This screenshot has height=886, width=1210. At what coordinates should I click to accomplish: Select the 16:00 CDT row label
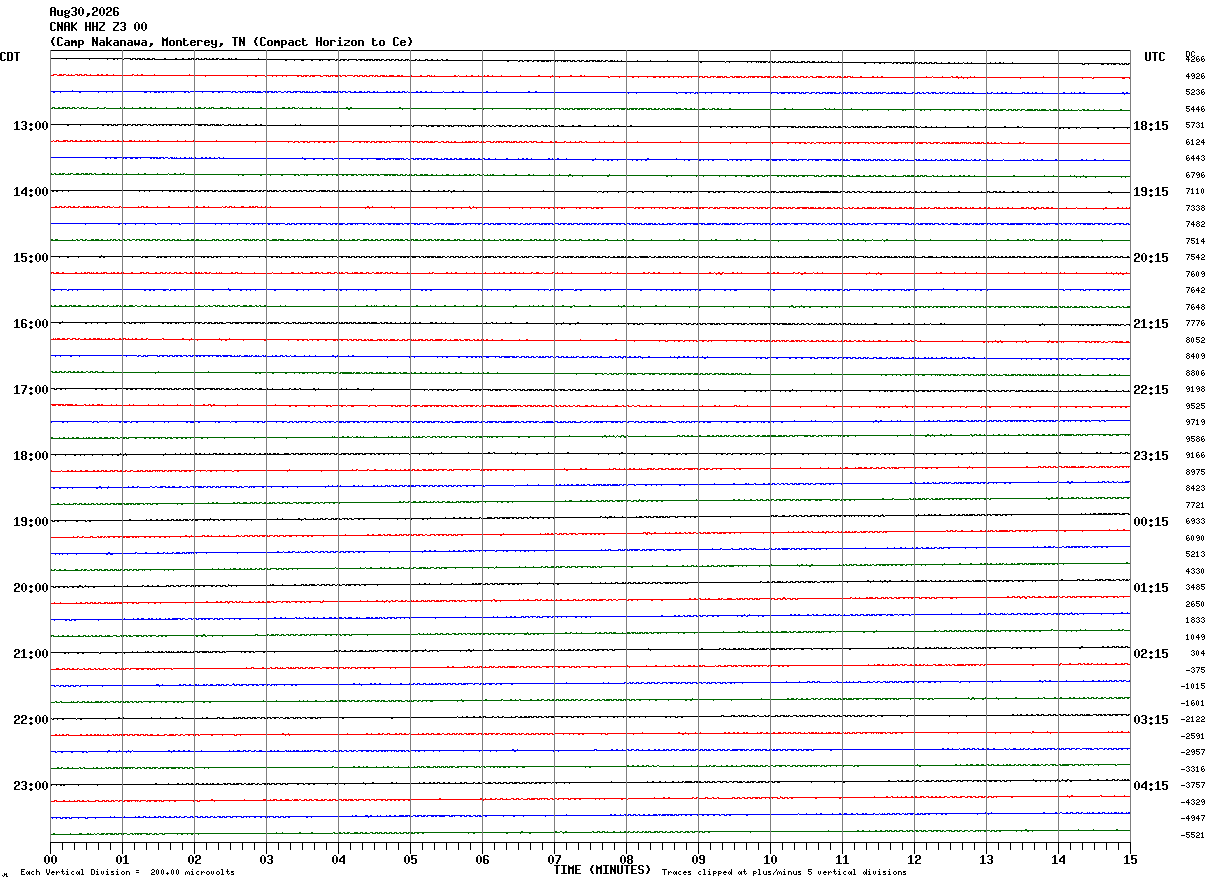click(30, 324)
